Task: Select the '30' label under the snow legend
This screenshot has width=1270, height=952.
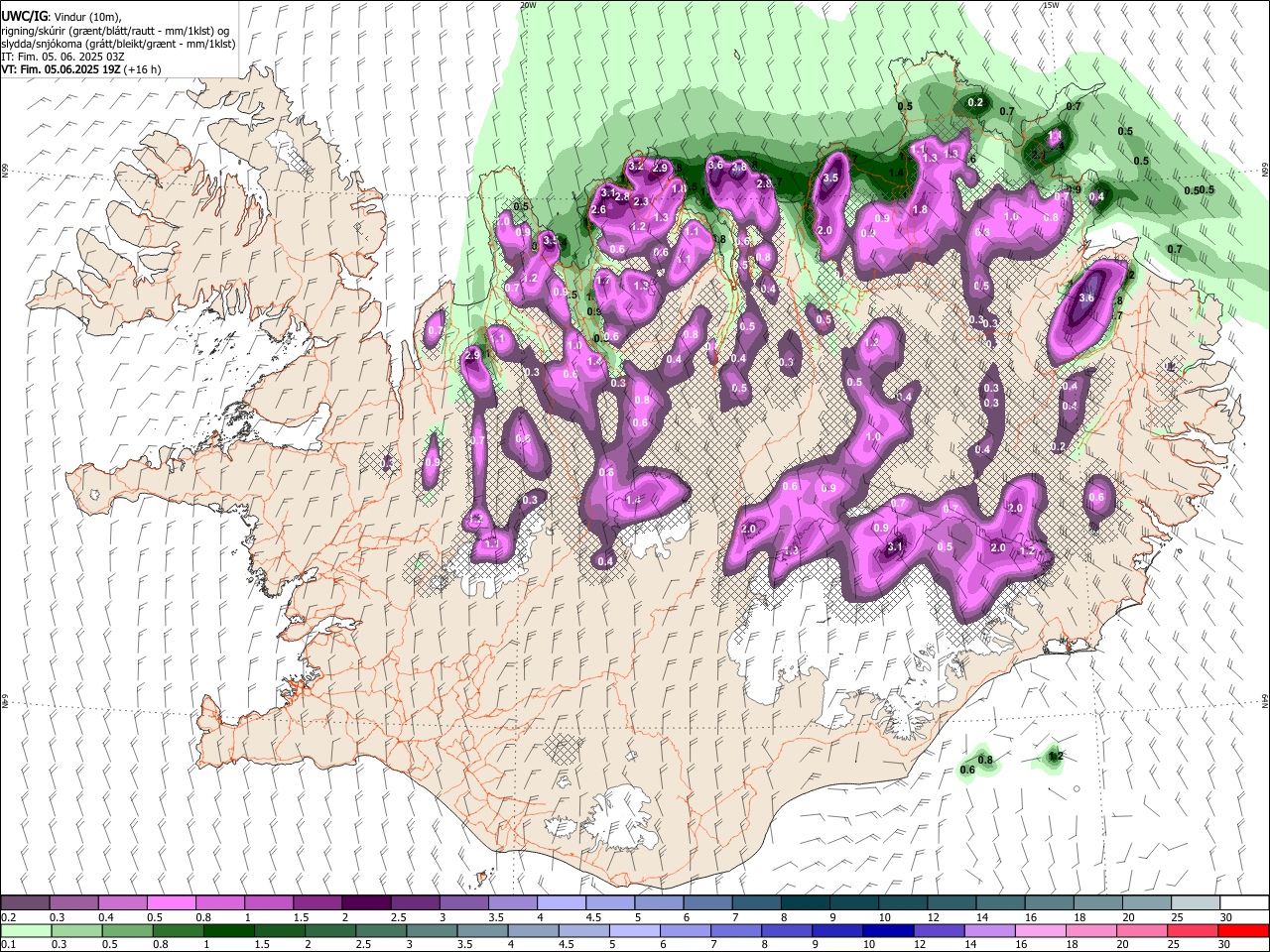Action: [1226, 917]
